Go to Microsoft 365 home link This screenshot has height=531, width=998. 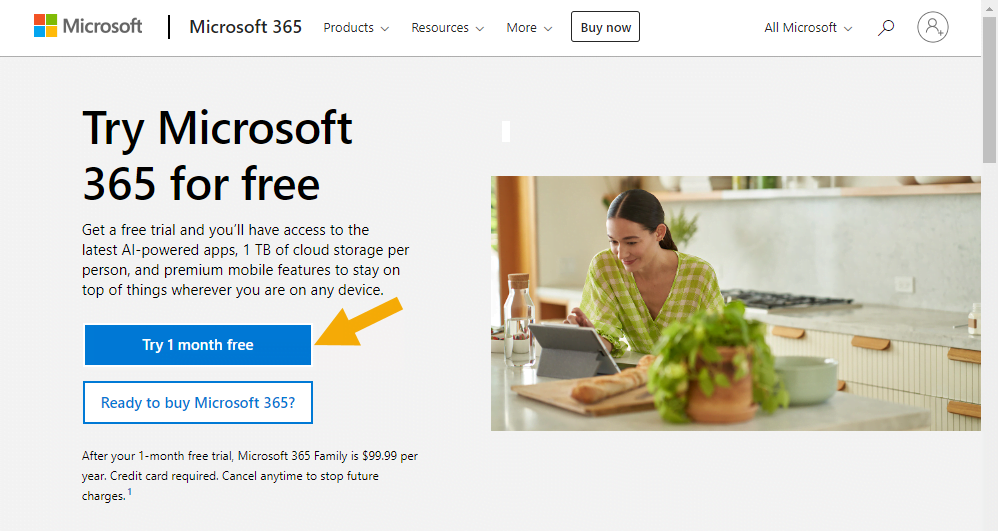click(x=246, y=27)
